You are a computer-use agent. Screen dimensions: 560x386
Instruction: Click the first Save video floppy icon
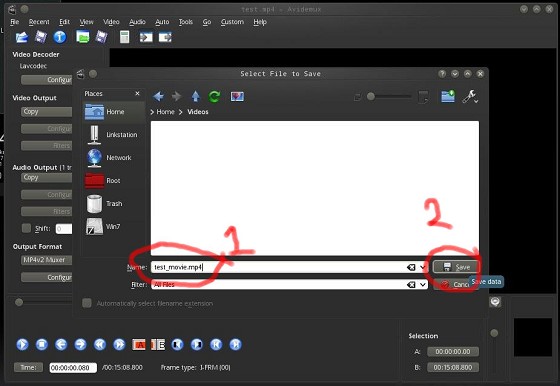tap(40, 37)
